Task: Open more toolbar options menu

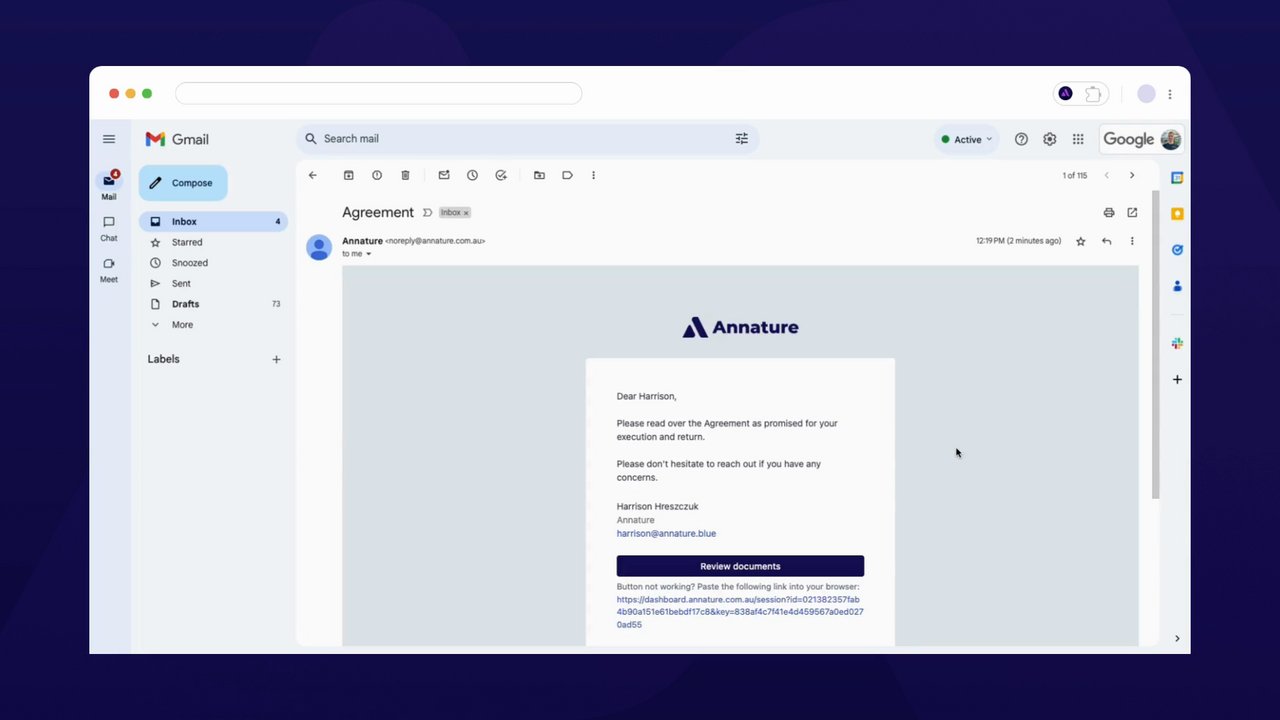Action: 593,175
